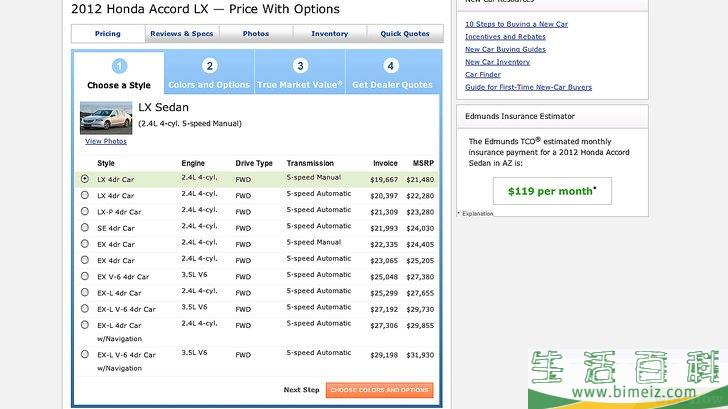This screenshot has width=728, height=409.
Task: Choose the LX-P 4dr Car style radio button
Action: pos(84,211)
